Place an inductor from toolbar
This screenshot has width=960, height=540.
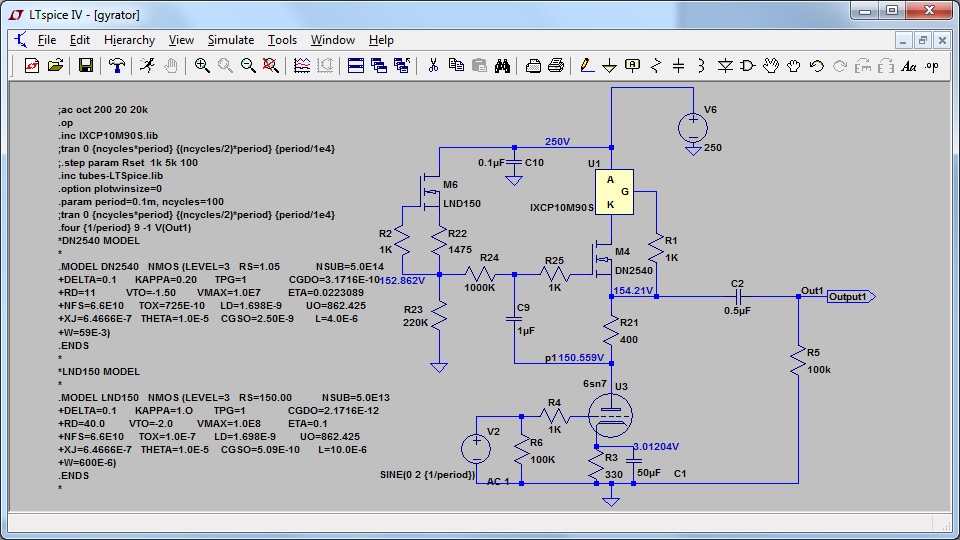click(702, 66)
